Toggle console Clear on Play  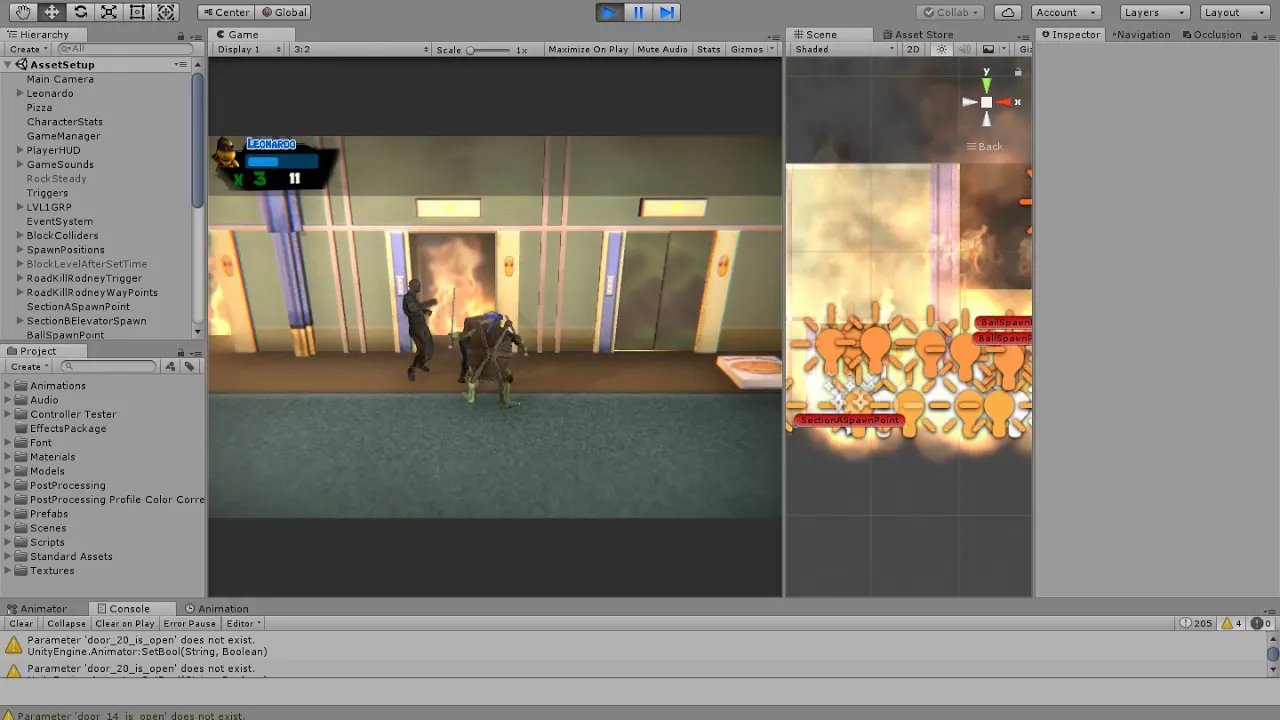pyautogui.click(x=125, y=623)
